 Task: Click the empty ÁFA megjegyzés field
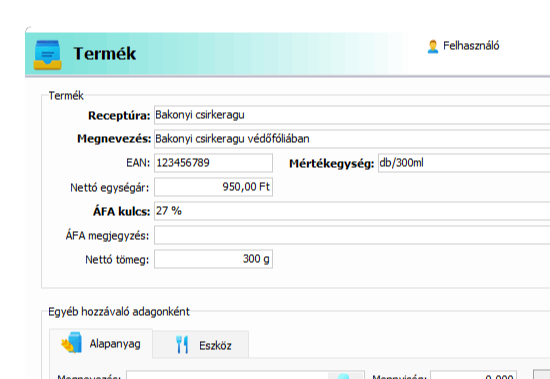pos(352,235)
